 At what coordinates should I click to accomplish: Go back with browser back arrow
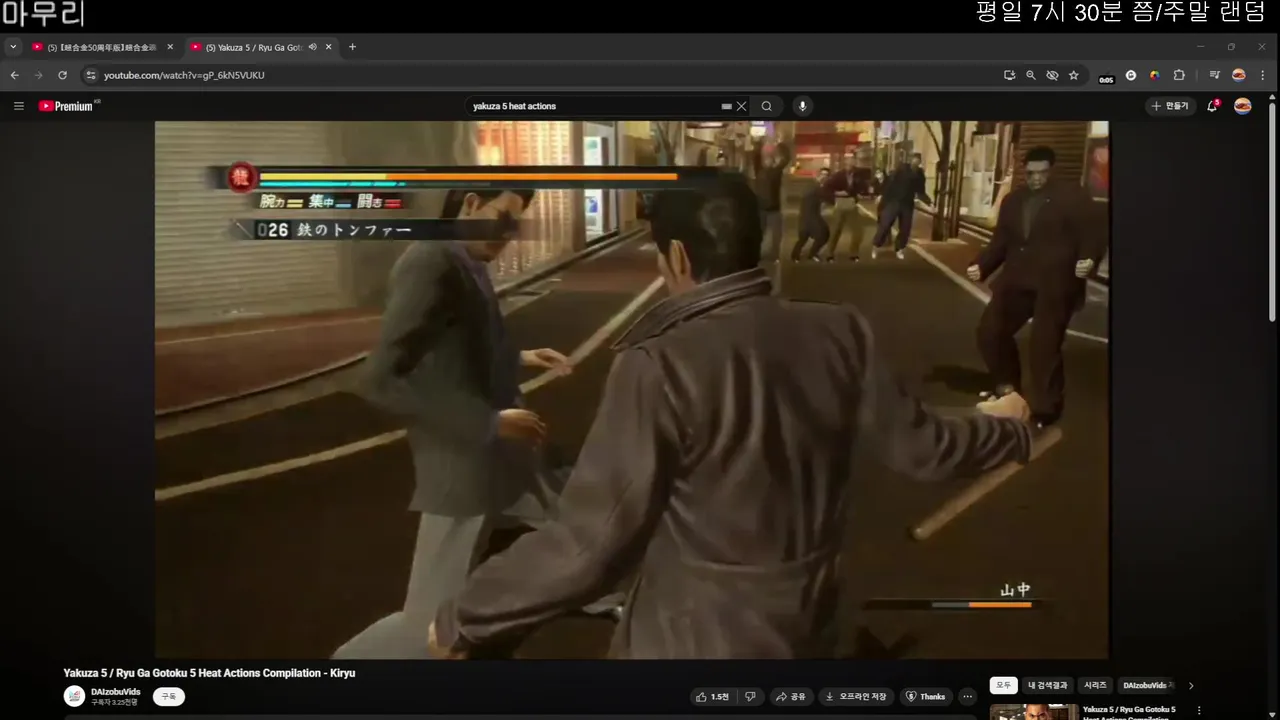pyautogui.click(x=15, y=75)
